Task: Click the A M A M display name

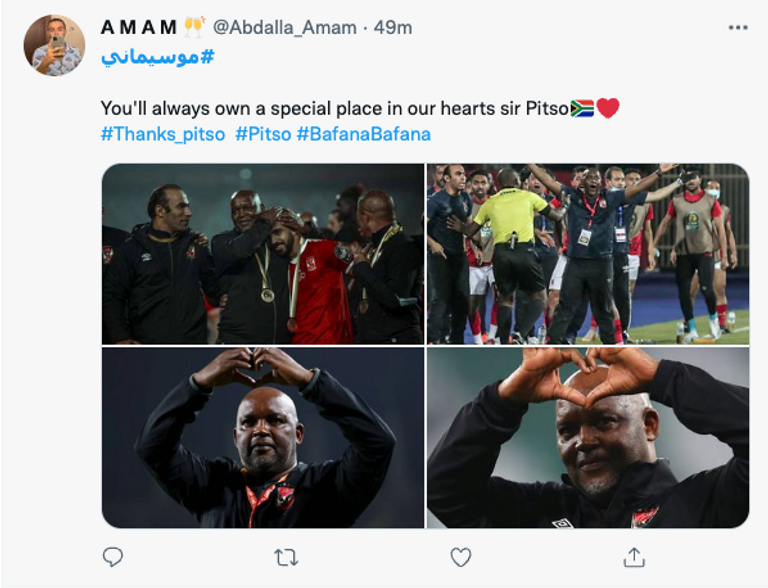Action: (x=139, y=27)
